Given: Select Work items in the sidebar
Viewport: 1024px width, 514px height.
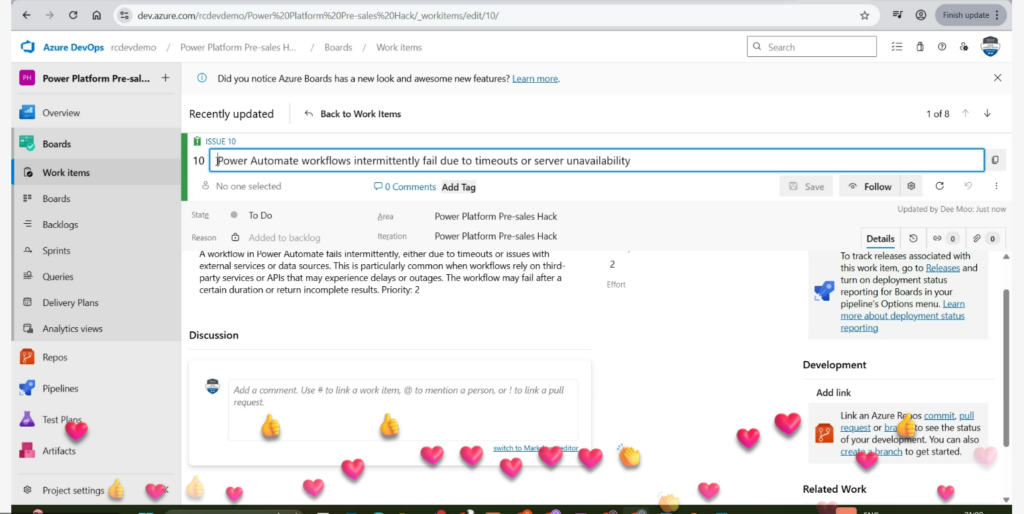Looking at the screenshot, I should (66, 172).
